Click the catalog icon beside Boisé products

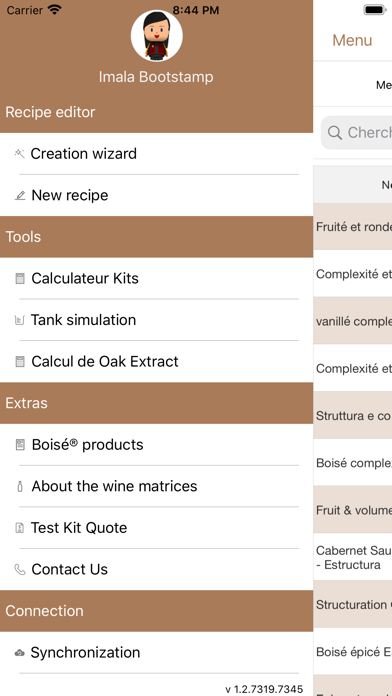[x=20, y=444]
